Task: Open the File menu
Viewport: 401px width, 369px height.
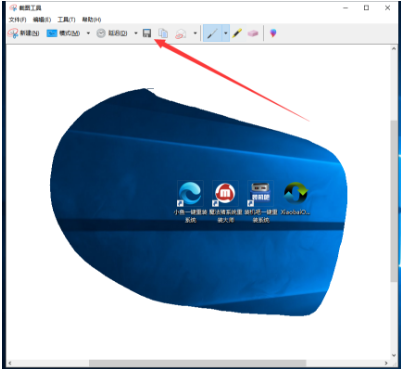Action: coord(18,20)
